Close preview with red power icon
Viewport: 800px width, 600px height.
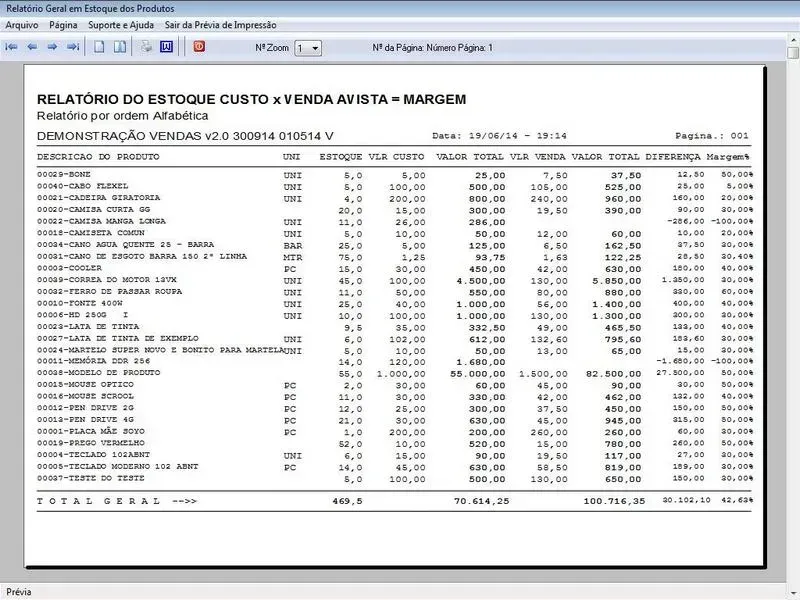pyautogui.click(x=199, y=47)
